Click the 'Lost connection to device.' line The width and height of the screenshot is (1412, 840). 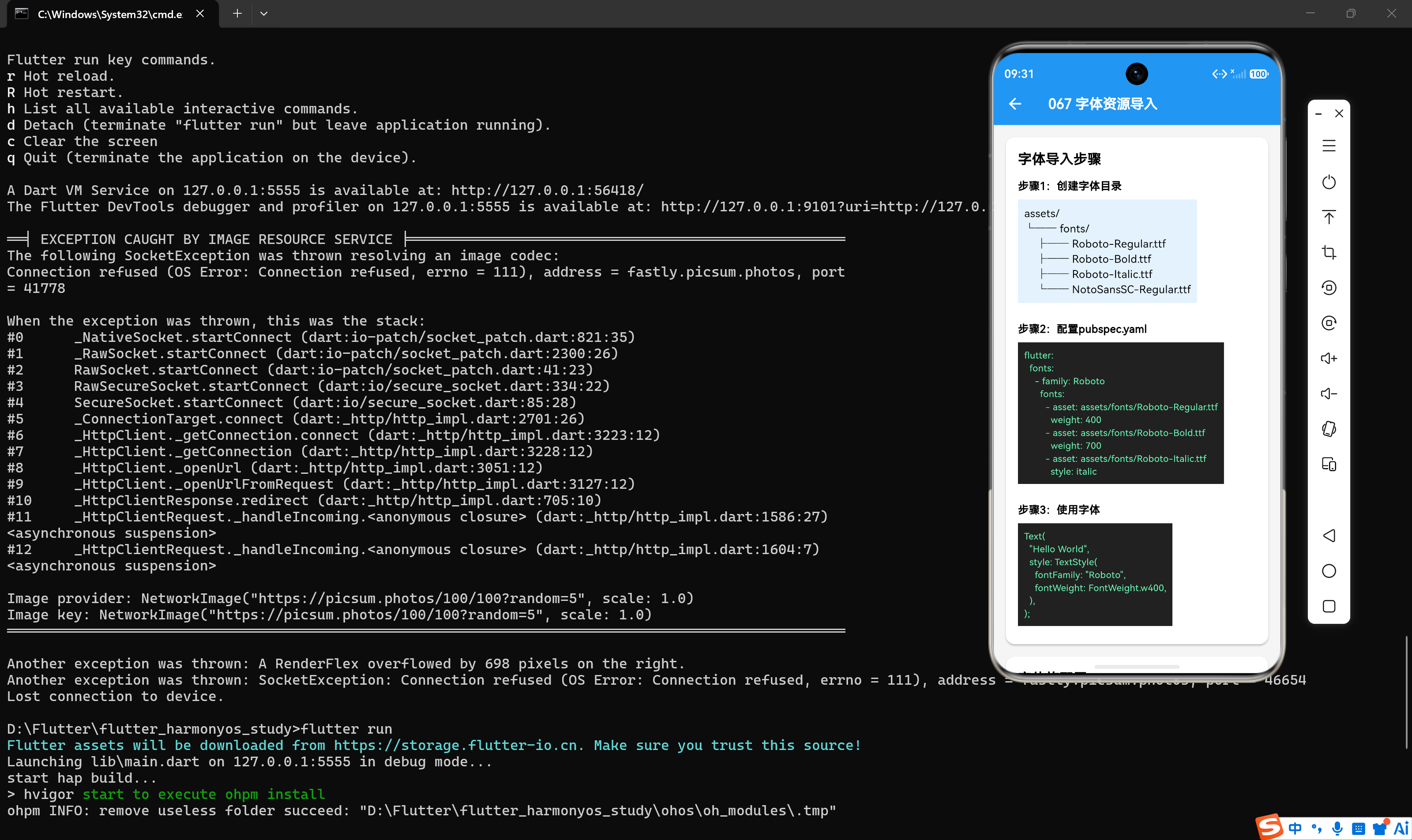tap(116, 696)
